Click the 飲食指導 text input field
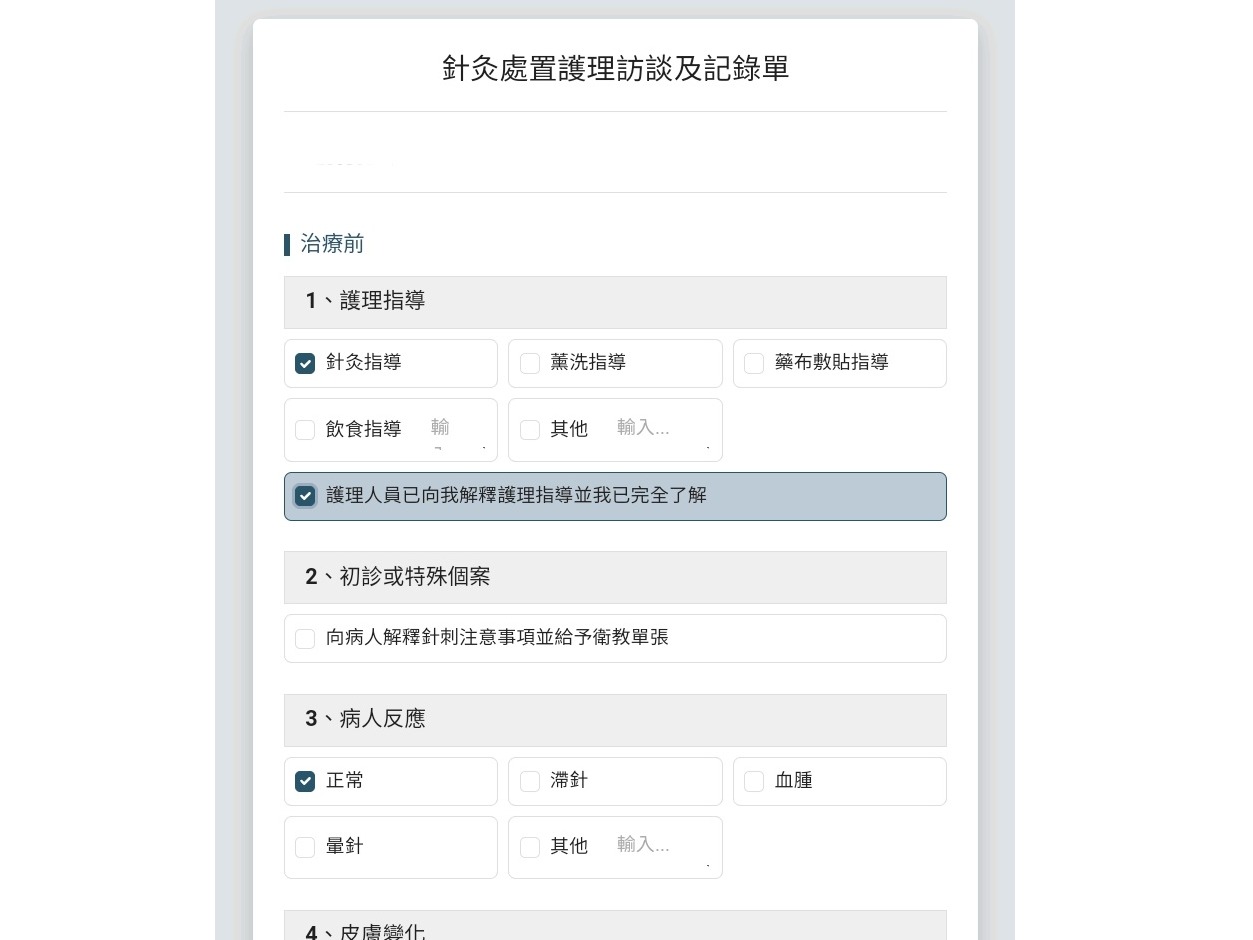This screenshot has width=1253, height=940. coord(459,430)
